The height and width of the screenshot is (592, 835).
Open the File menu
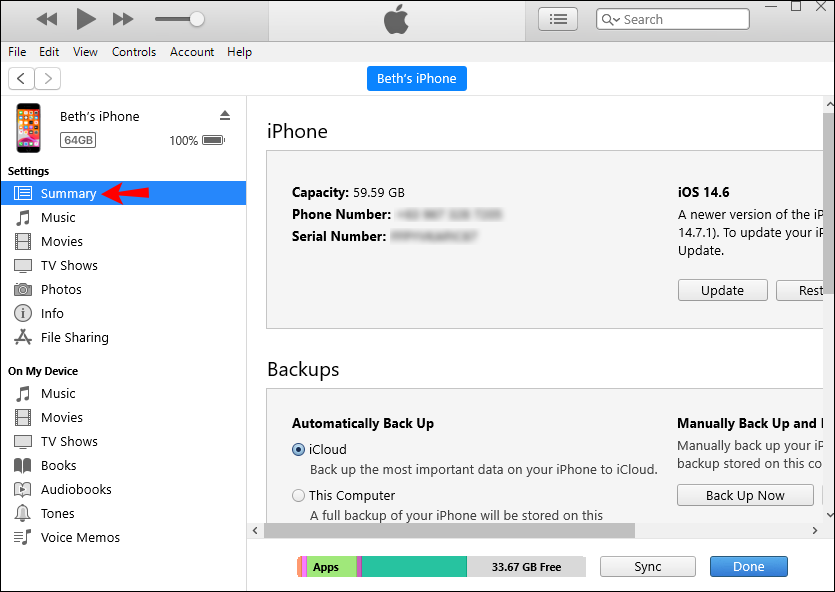pyautogui.click(x=17, y=52)
